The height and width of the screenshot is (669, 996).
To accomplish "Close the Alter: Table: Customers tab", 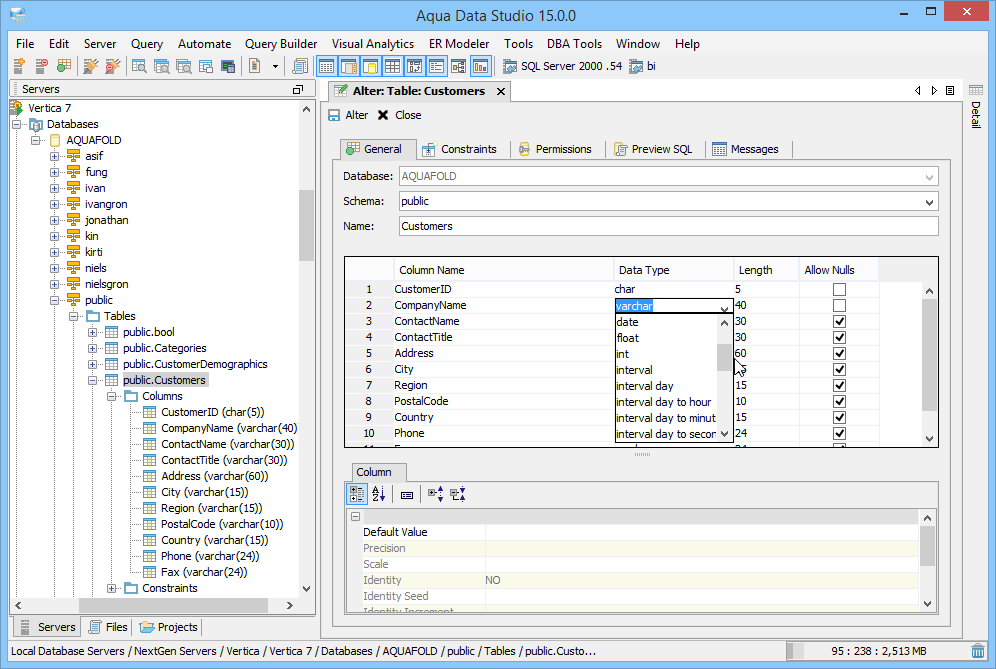I will click(x=501, y=91).
